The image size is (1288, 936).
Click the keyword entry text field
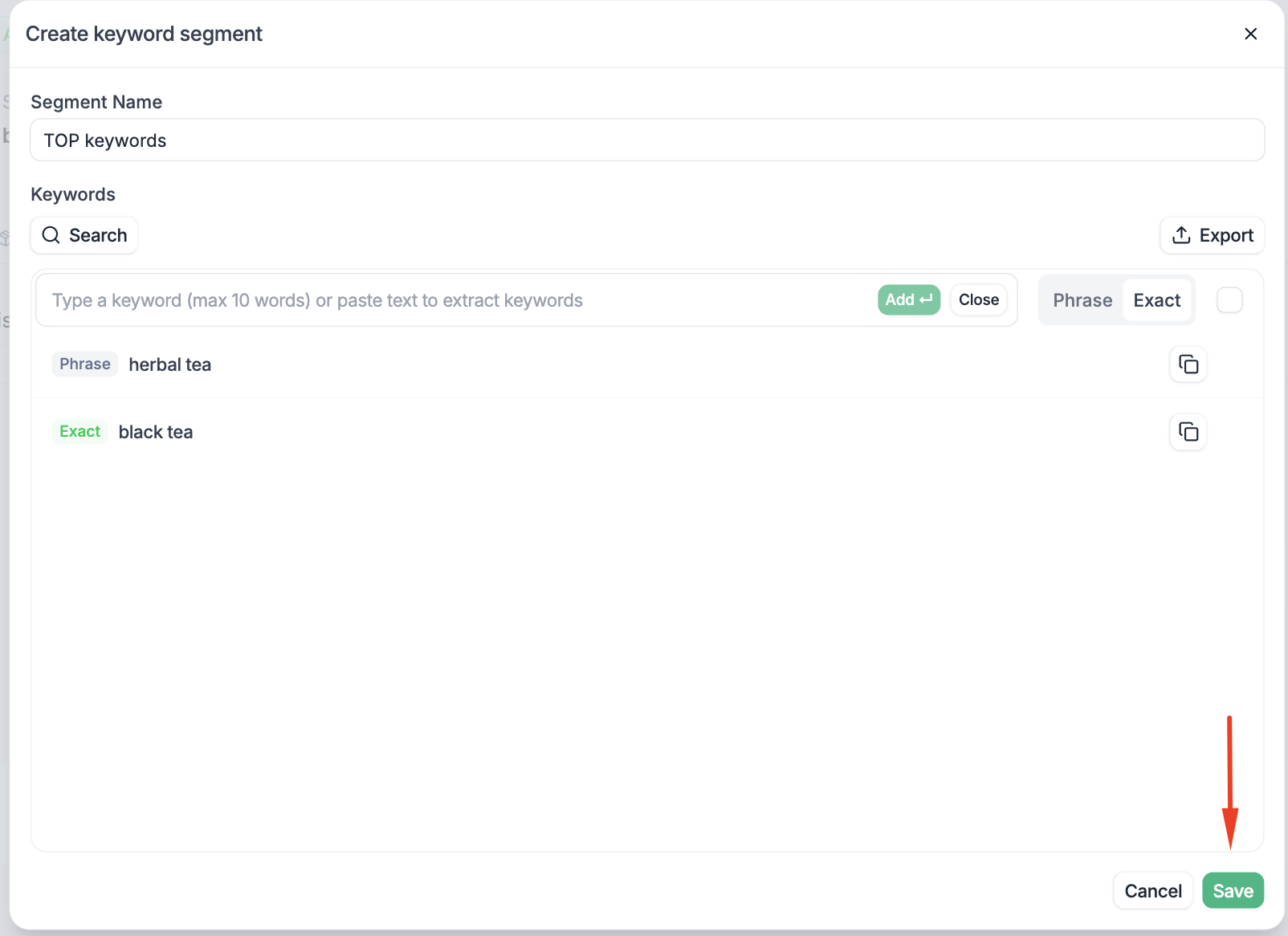point(458,300)
